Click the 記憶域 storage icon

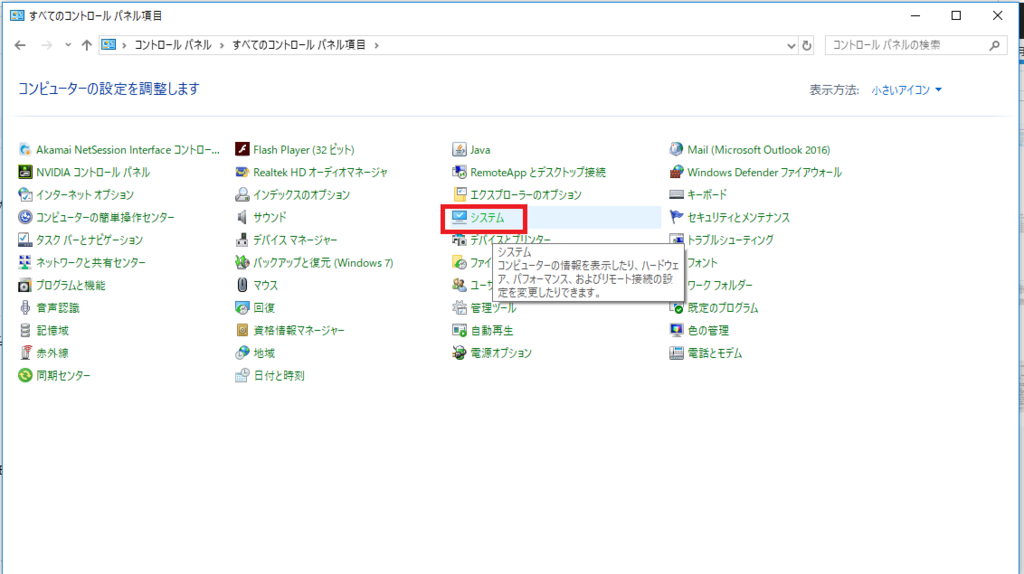click(25, 330)
